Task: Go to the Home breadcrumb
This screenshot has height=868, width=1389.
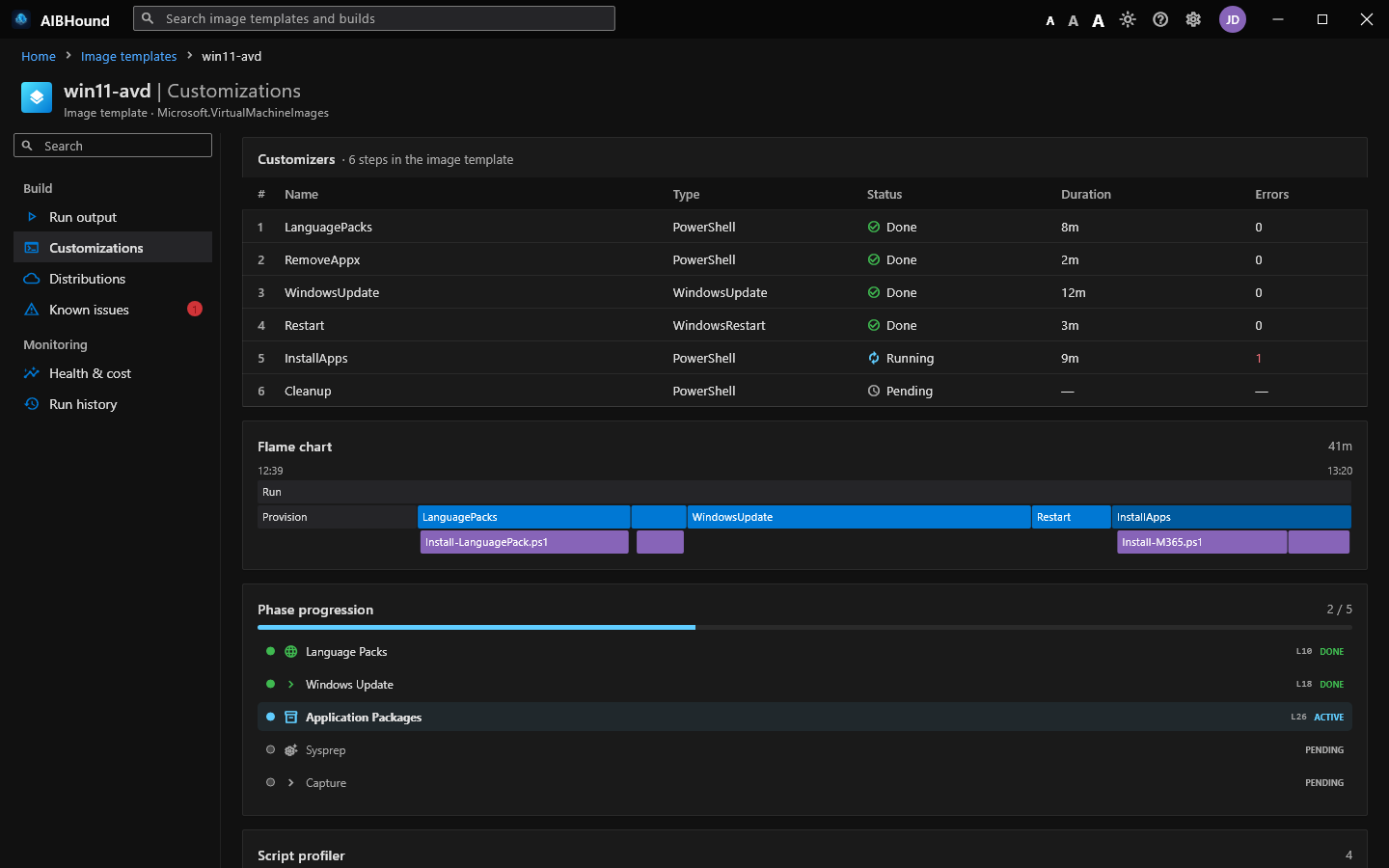Action: tap(39, 56)
